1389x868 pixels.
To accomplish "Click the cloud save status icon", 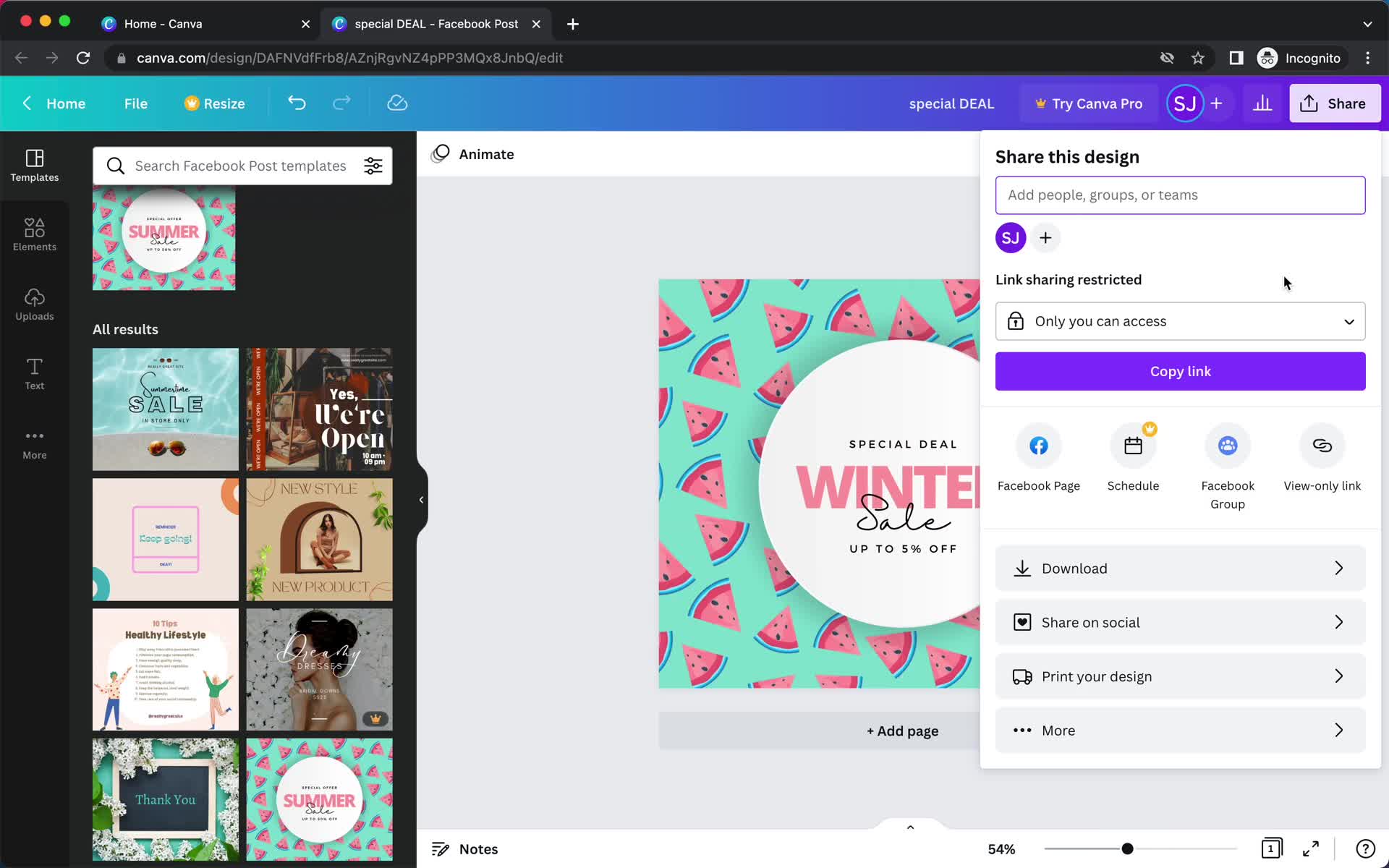I will click(x=397, y=103).
